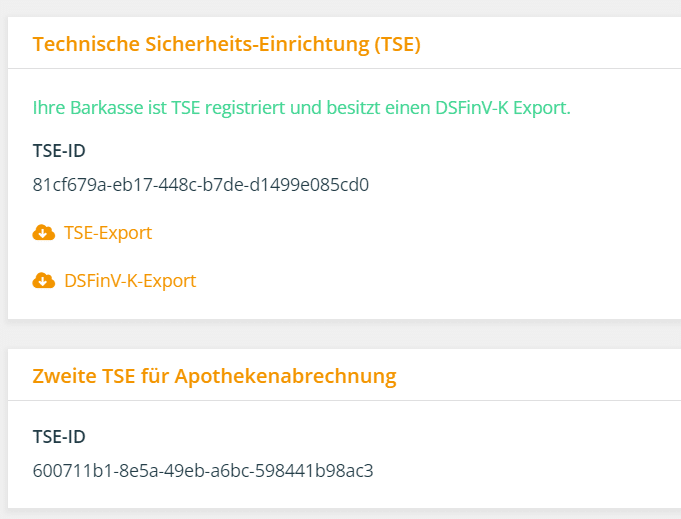The width and height of the screenshot is (681, 519).
Task: Click the Technische Sicherheits-Einrichtung (TSE) heading
Action: coord(227,44)
